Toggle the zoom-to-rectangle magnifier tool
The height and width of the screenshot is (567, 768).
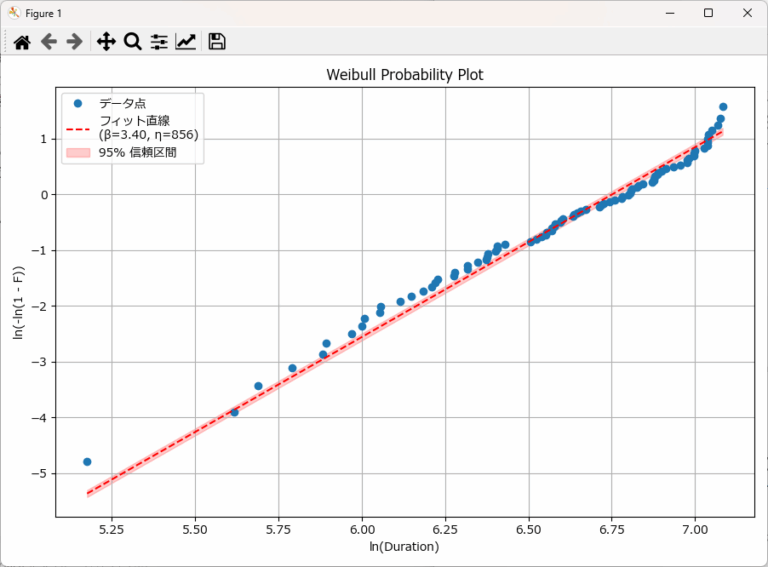point(132,41)
